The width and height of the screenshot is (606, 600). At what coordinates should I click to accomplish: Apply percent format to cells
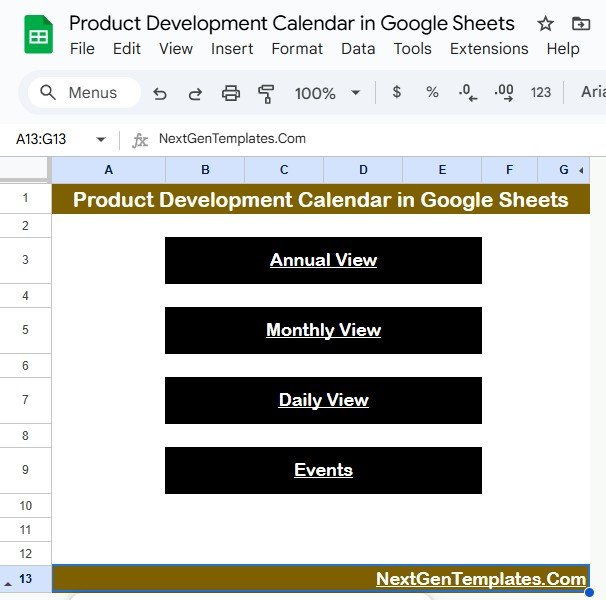pyautogui.click(x=432, y=92)
